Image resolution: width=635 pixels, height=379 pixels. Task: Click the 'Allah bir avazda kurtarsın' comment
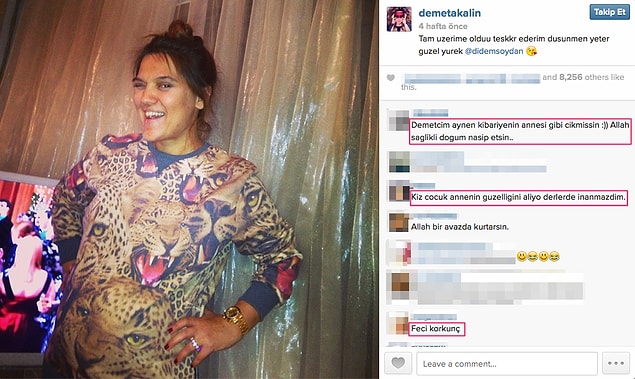tap(460, 227)
